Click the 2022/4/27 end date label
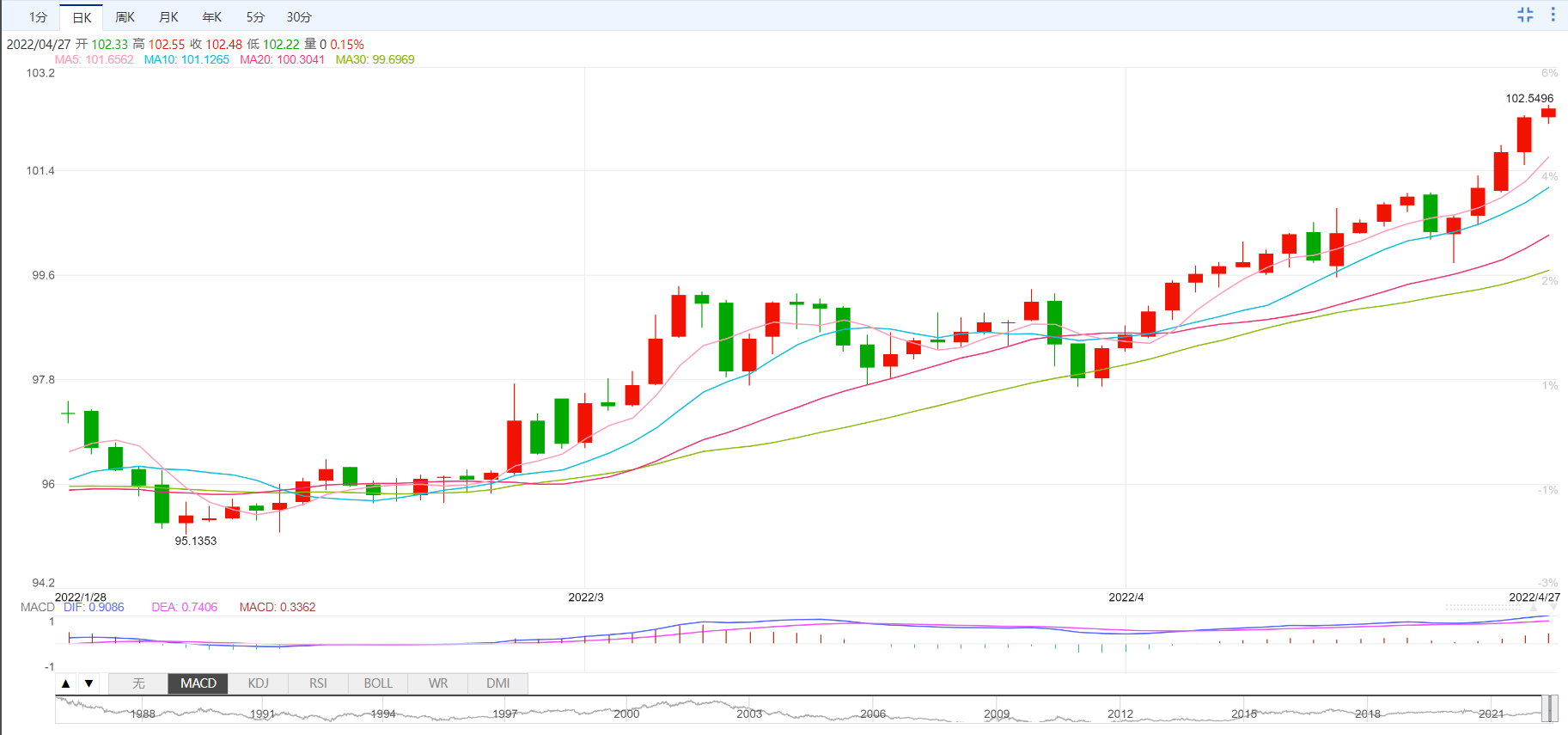This screenshot has height=735, width=1568. [1534, 597]
